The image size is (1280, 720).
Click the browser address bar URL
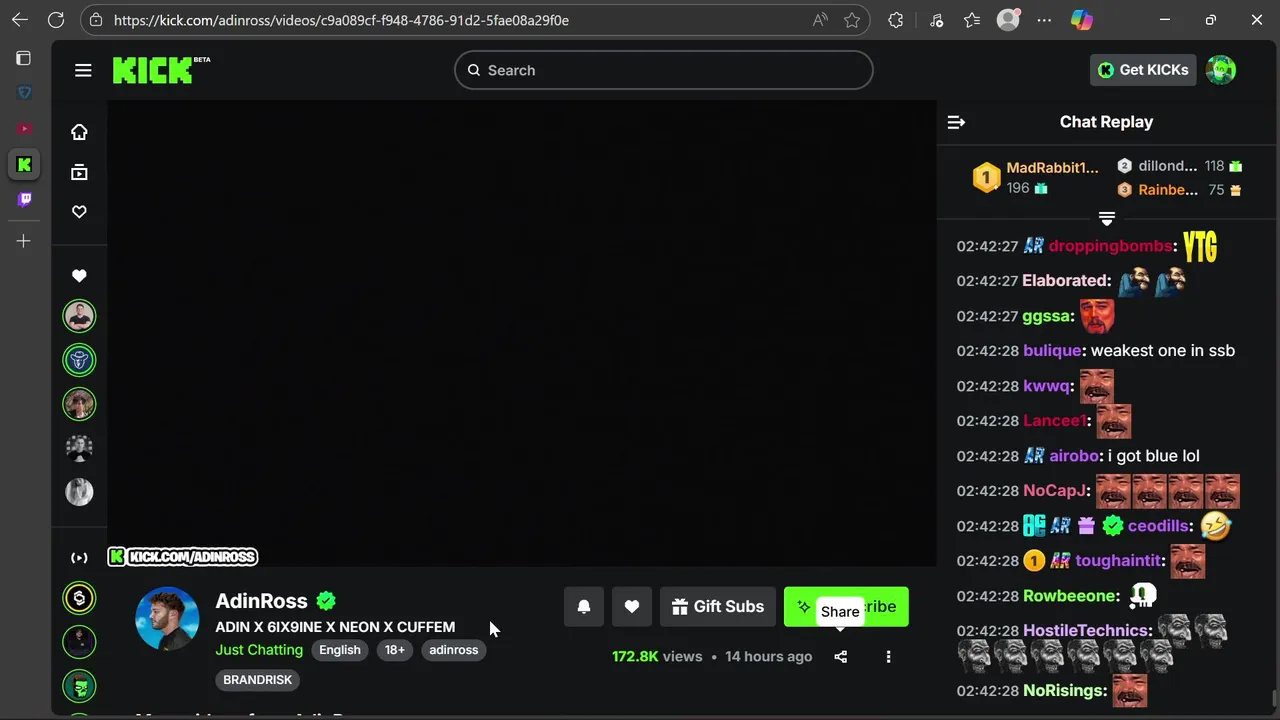pyautogui.click(x=341, y=20)
